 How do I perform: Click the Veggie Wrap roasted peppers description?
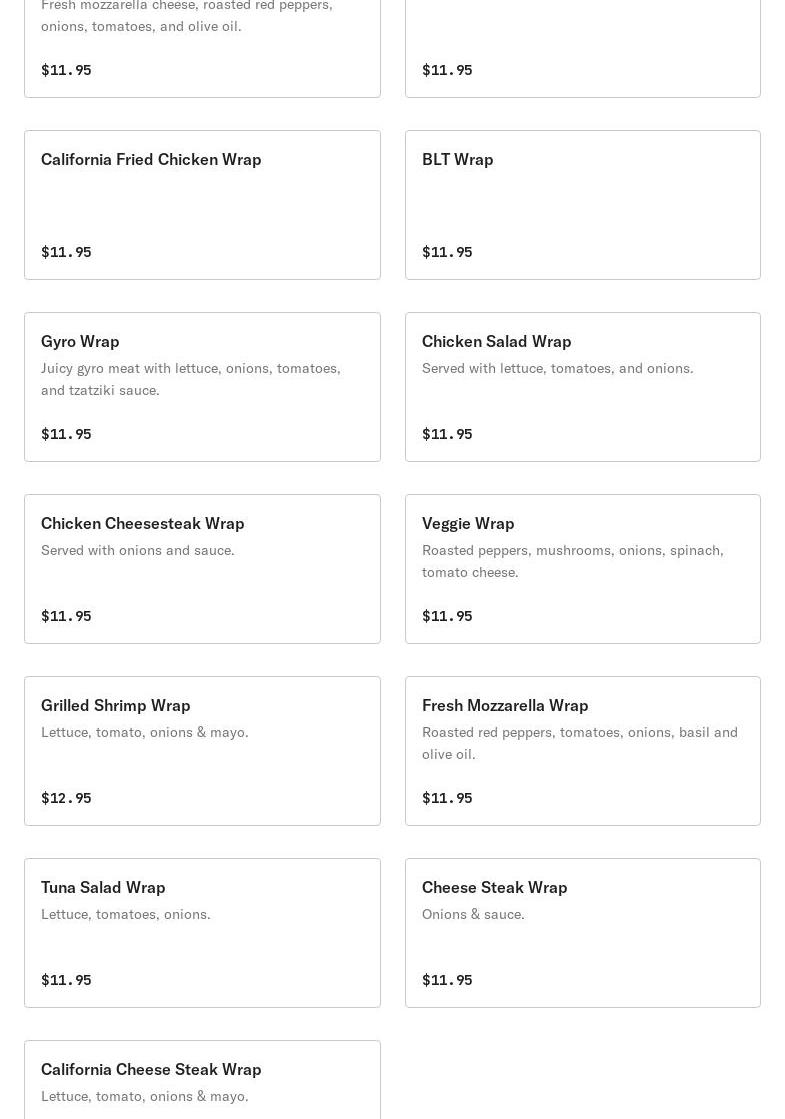coord(572,561)
